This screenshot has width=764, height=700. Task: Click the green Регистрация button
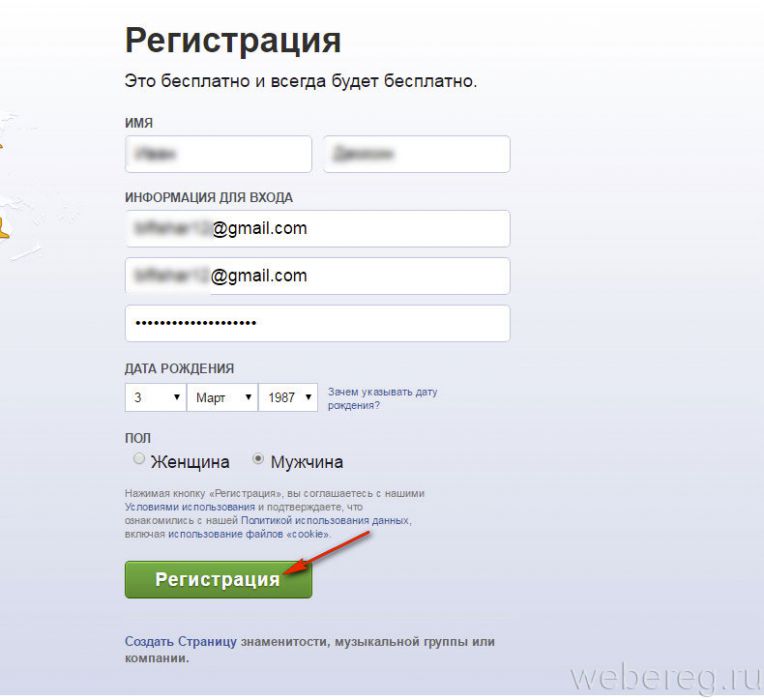(x=218, y=580)
